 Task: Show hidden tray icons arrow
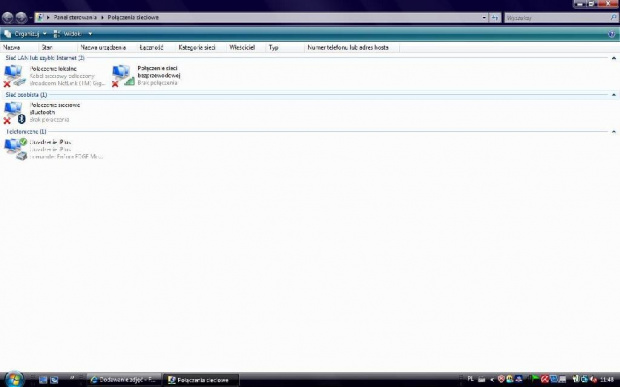(492, 379)
